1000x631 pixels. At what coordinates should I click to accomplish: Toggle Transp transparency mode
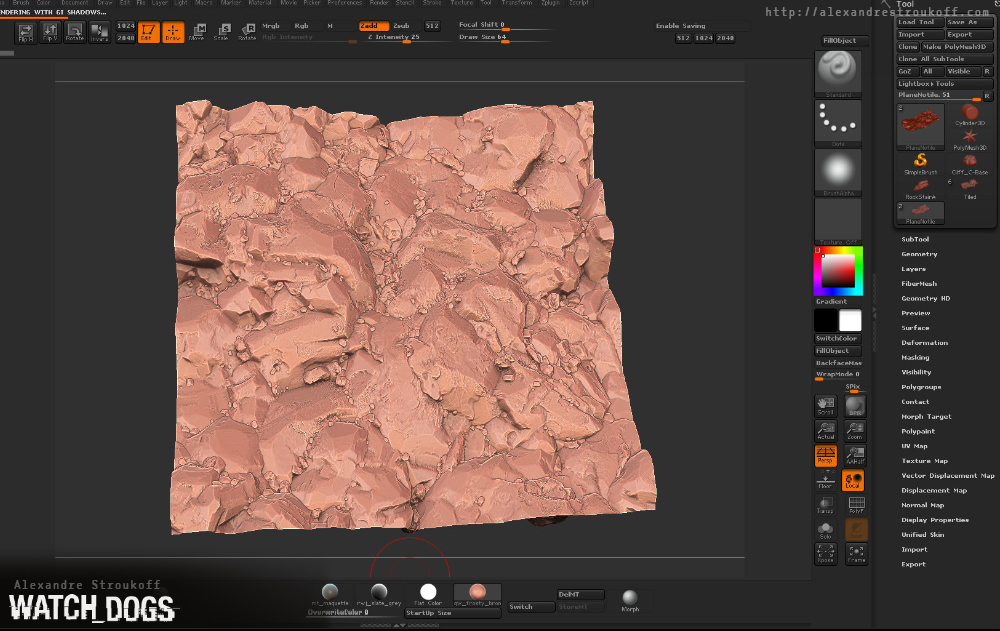(x=825, y=505)
